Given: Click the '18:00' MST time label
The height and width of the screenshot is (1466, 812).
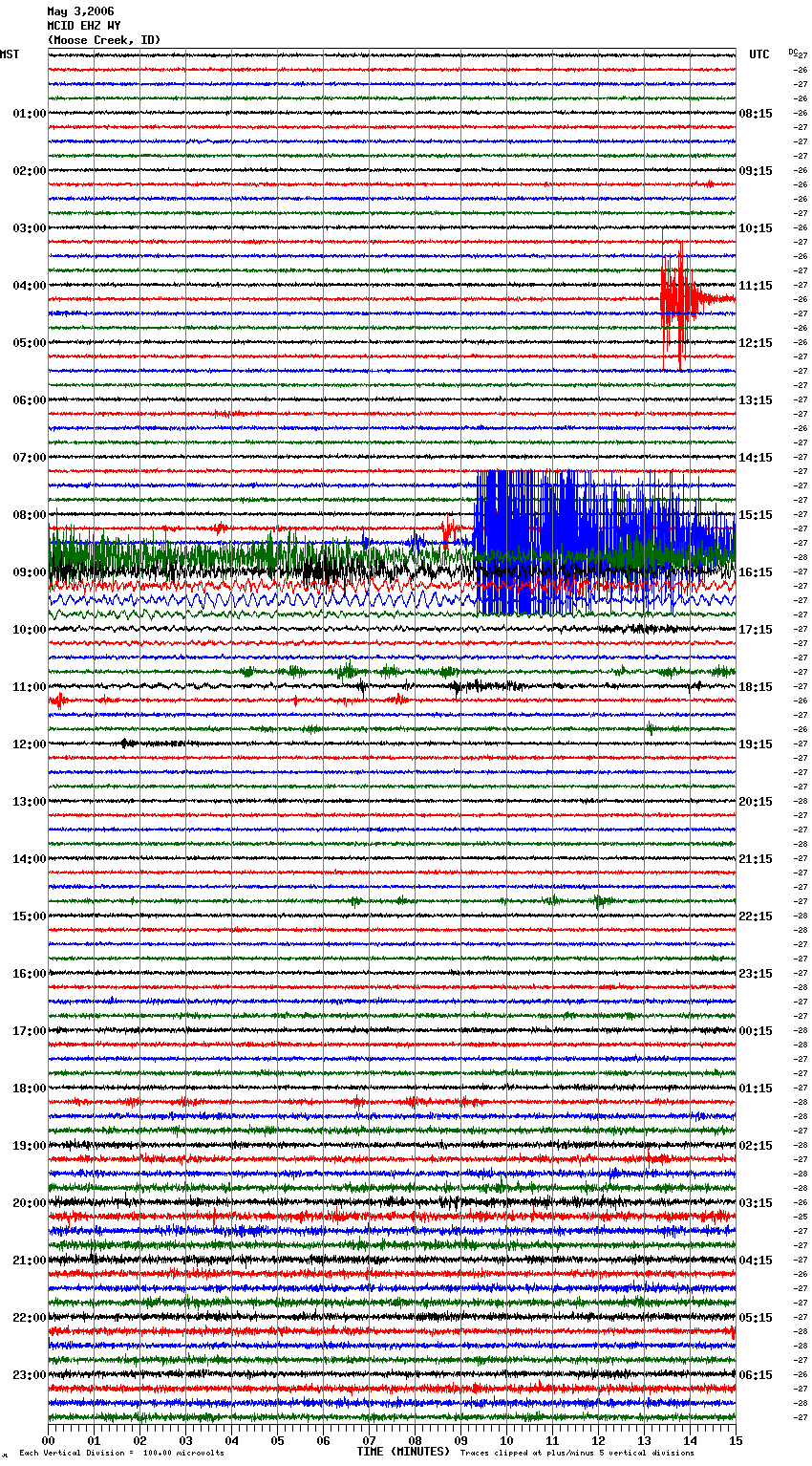Looking at the screenshot, I should (x=30, y=1089).
